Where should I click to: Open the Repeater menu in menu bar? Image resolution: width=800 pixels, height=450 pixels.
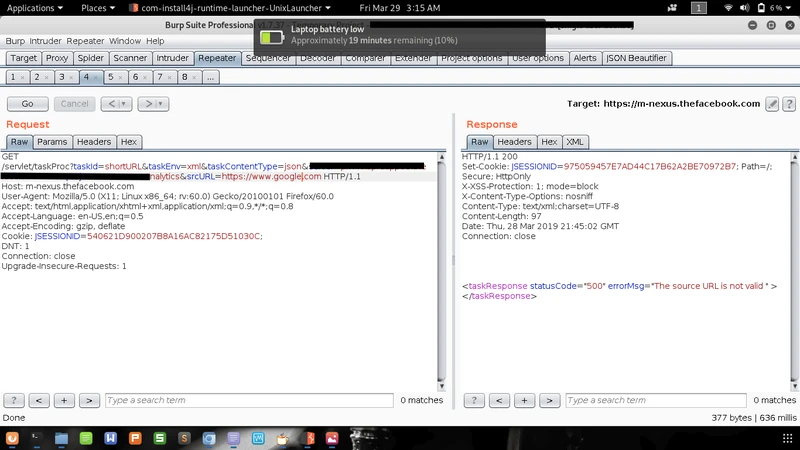tap(85, 41)
